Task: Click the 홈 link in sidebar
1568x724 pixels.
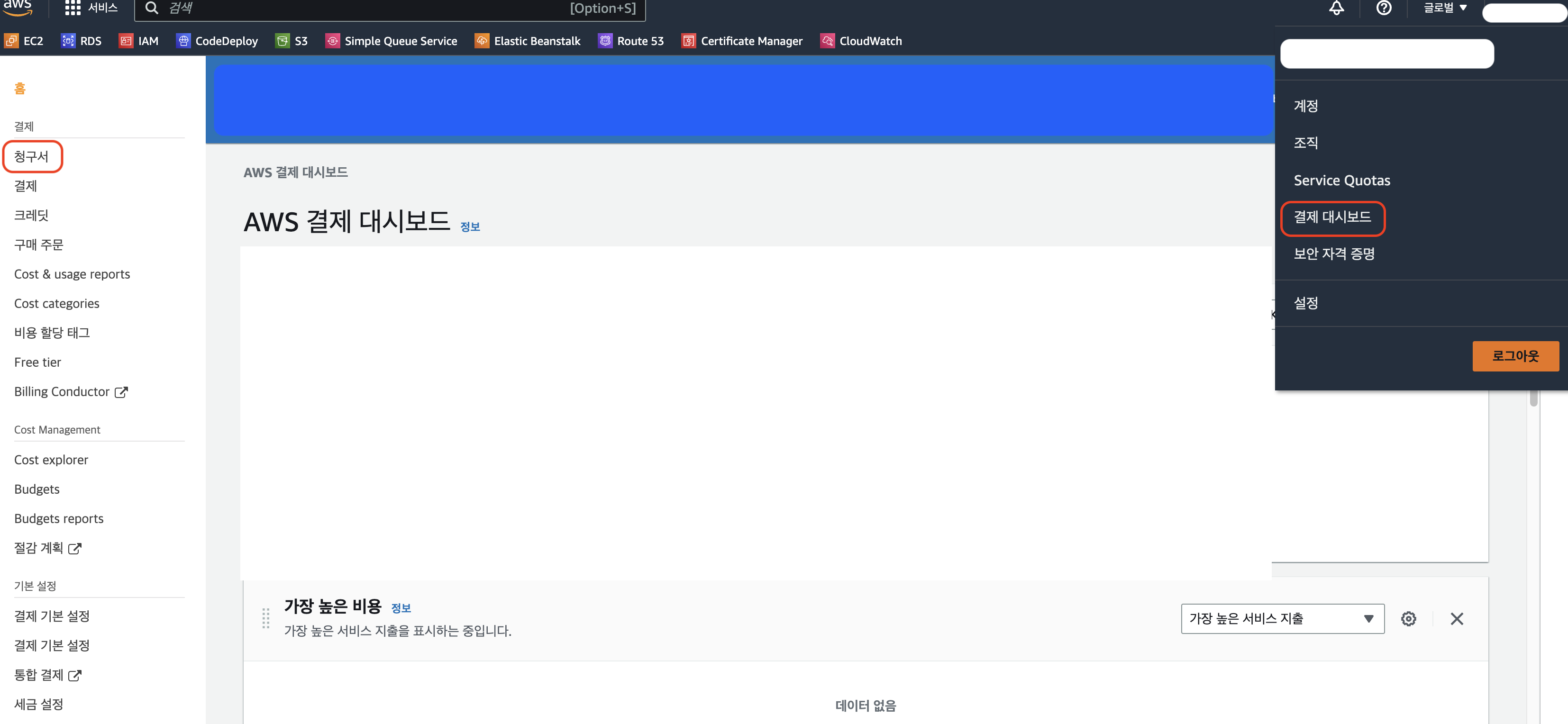Action: (x=19, y=89)
